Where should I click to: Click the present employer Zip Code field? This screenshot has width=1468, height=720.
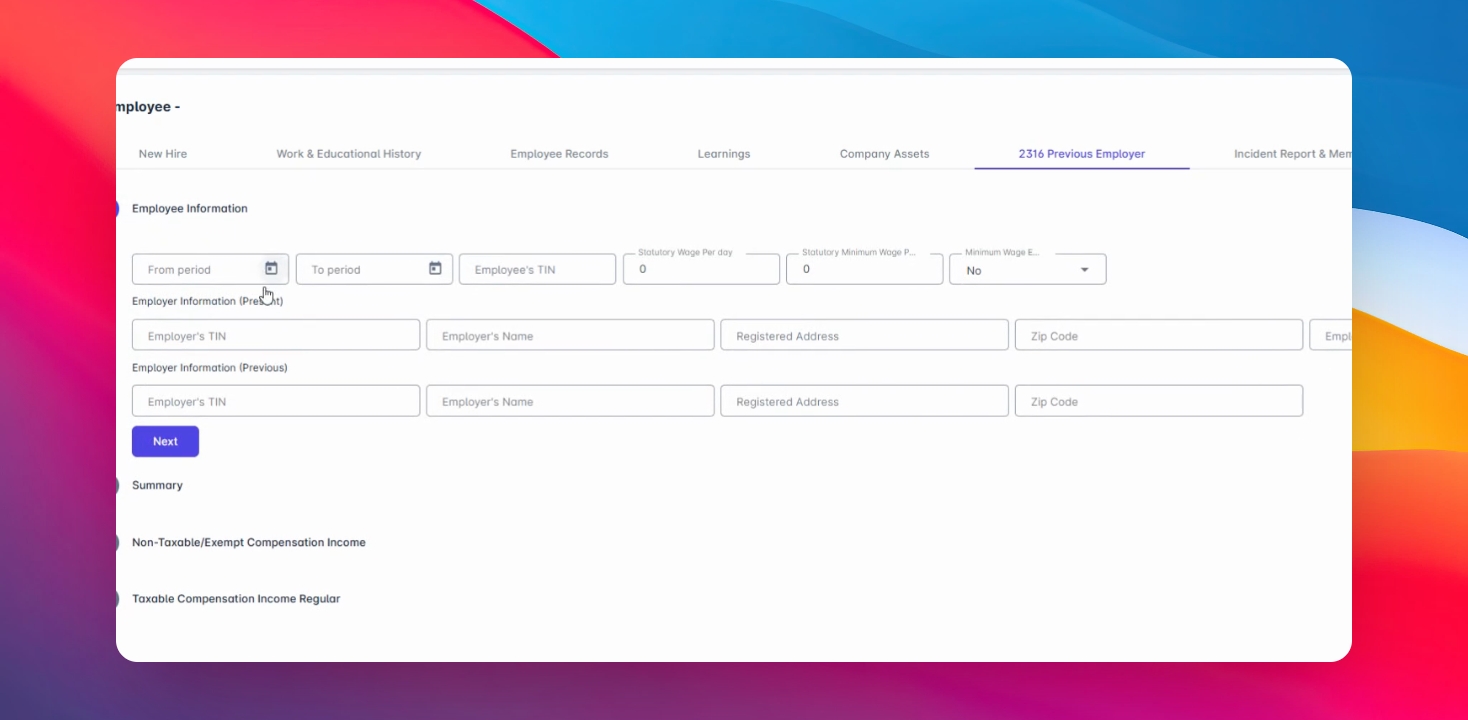tap(1159, 335)
